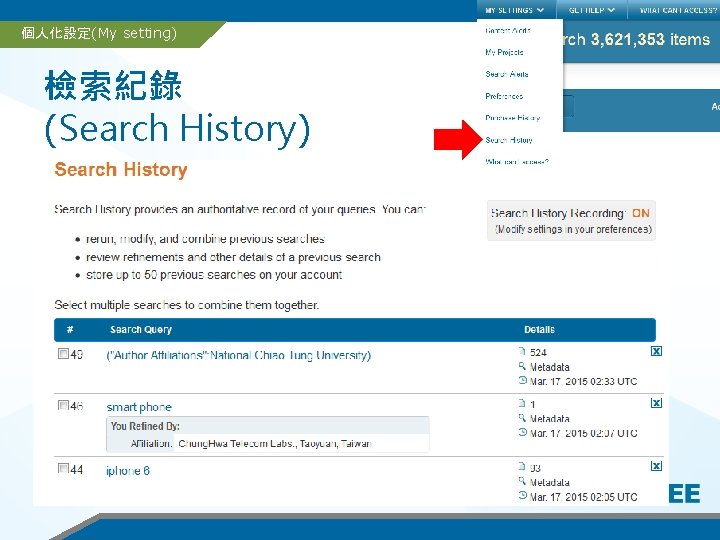Click Metadata label in search 49 row
The image size is (720, 540).
click(x=550, y=367)
